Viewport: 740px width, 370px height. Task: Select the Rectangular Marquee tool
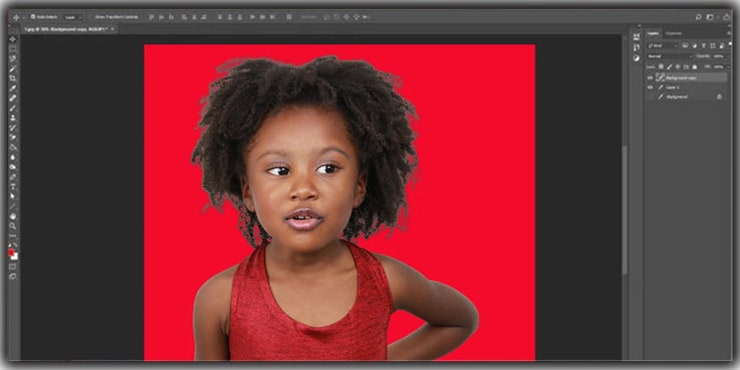[x=13, y=49]
